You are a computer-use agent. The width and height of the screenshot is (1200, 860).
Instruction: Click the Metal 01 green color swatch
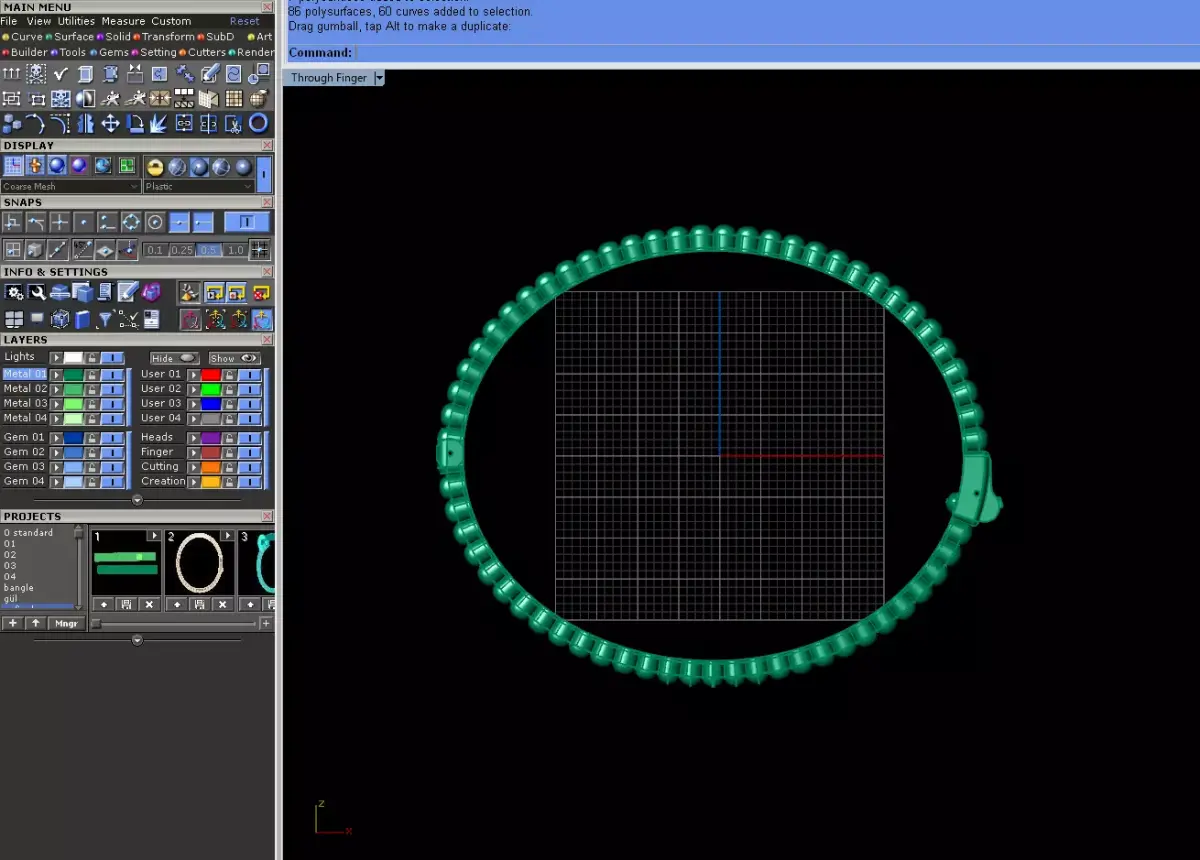pos(73,374)
